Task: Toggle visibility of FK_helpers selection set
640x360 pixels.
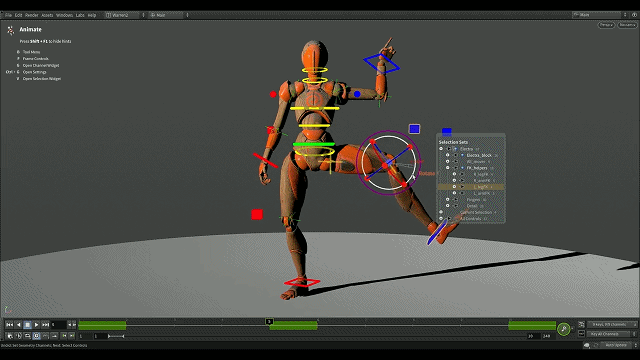Action: tap(447, 168)
